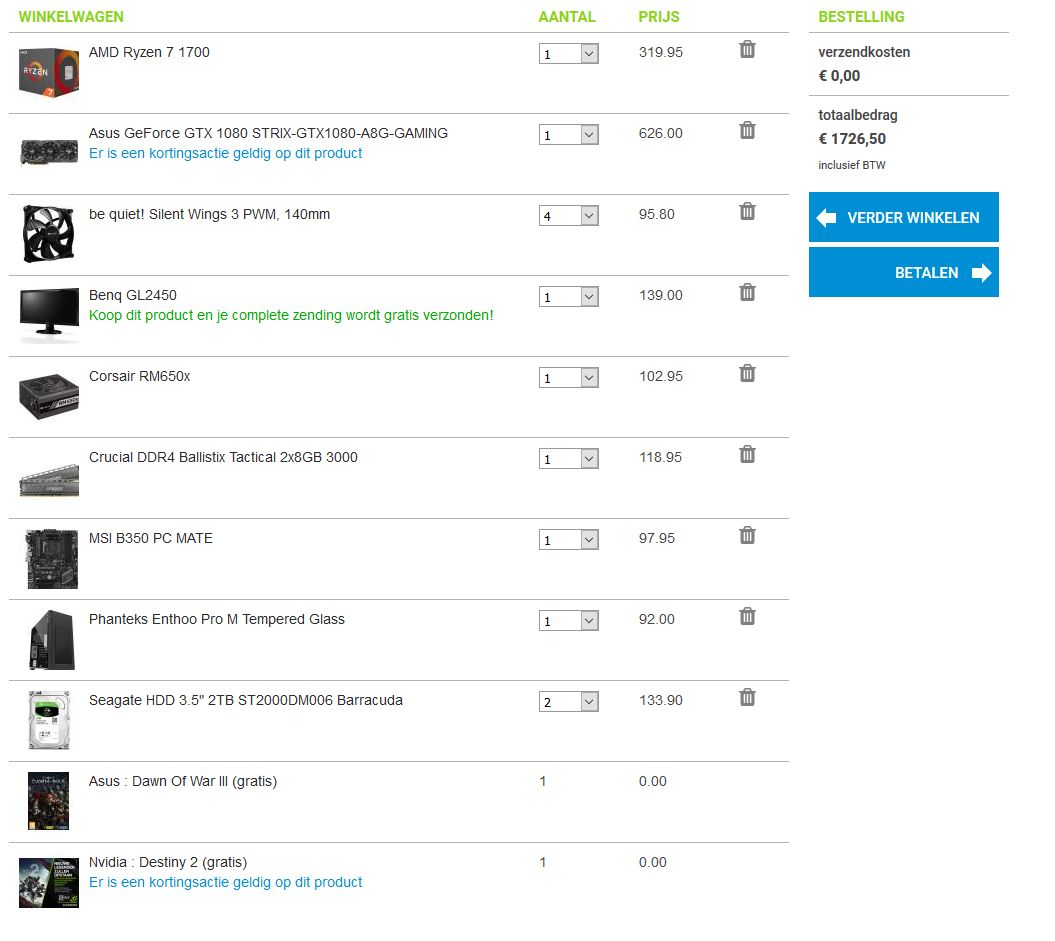Open Corsair RM650x product name
This screenshot has width=1055, height=941.
tap(139, 376)
